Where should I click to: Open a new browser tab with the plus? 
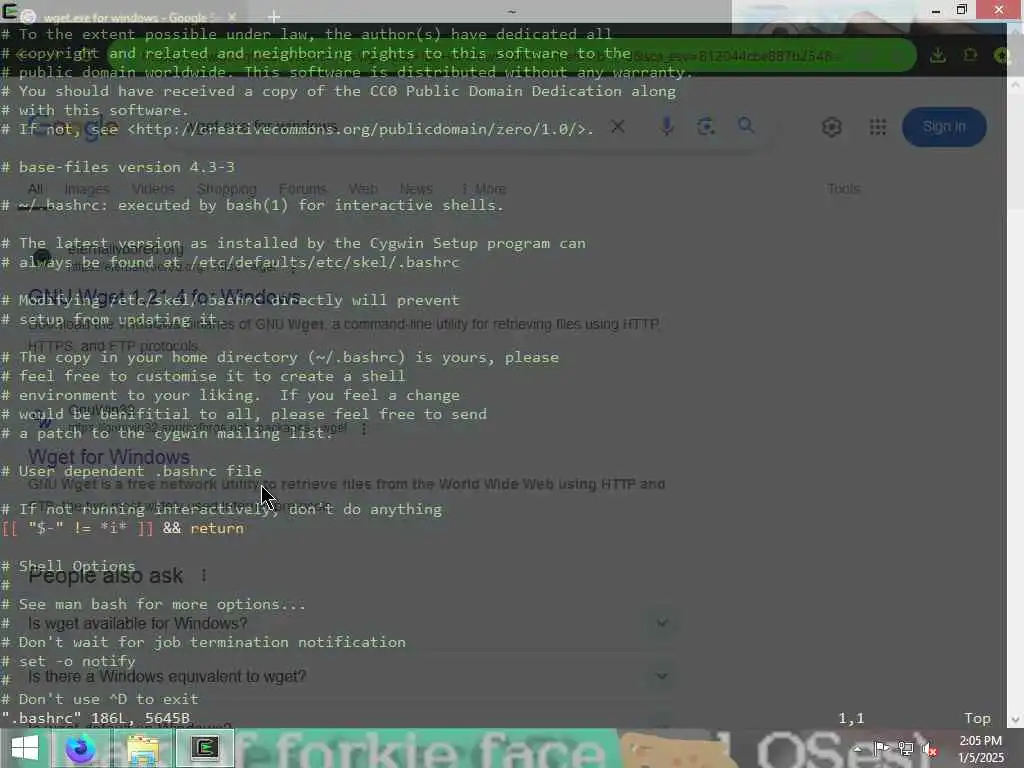(x=274, y=17)
